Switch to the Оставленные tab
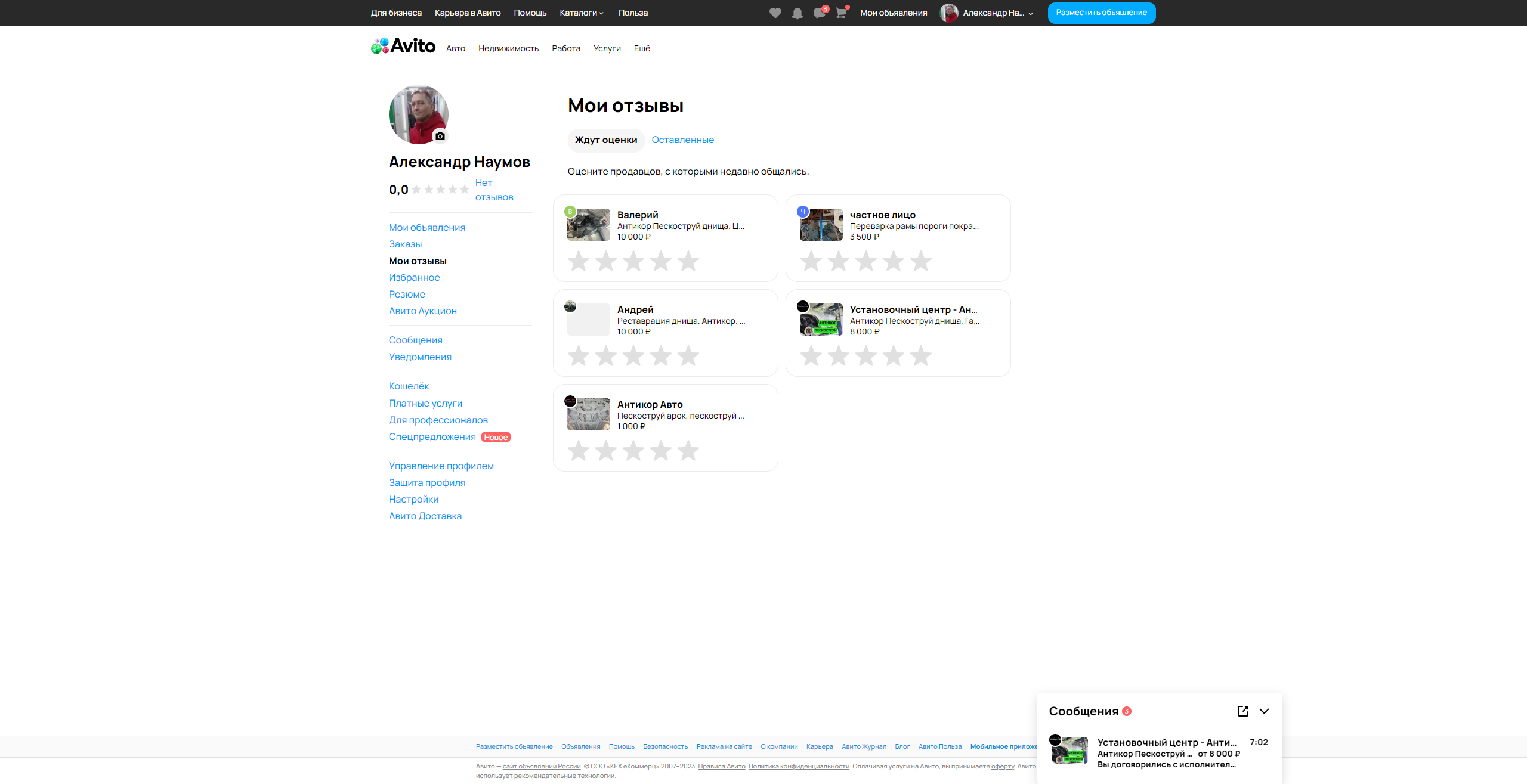The width and height of the screenshot is (1527, 784). pos(682,140)
